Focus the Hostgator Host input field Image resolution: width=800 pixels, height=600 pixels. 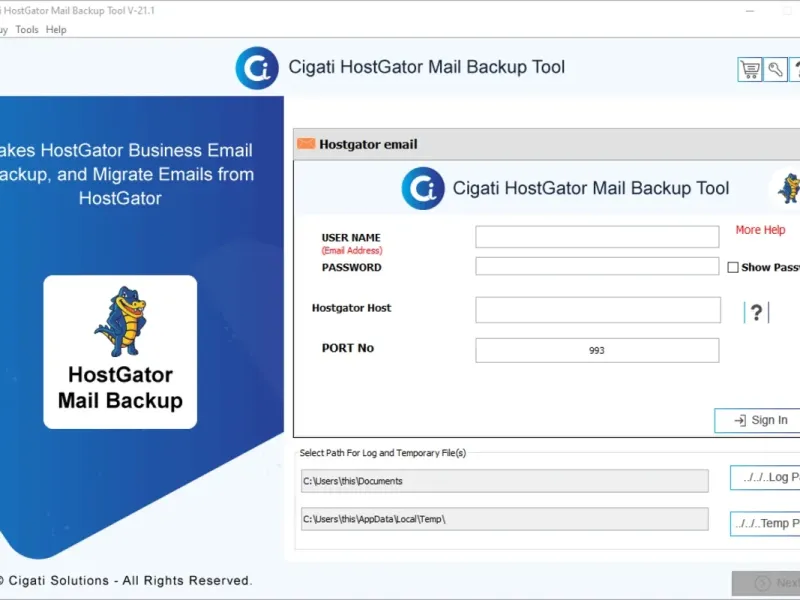[598, 310]
